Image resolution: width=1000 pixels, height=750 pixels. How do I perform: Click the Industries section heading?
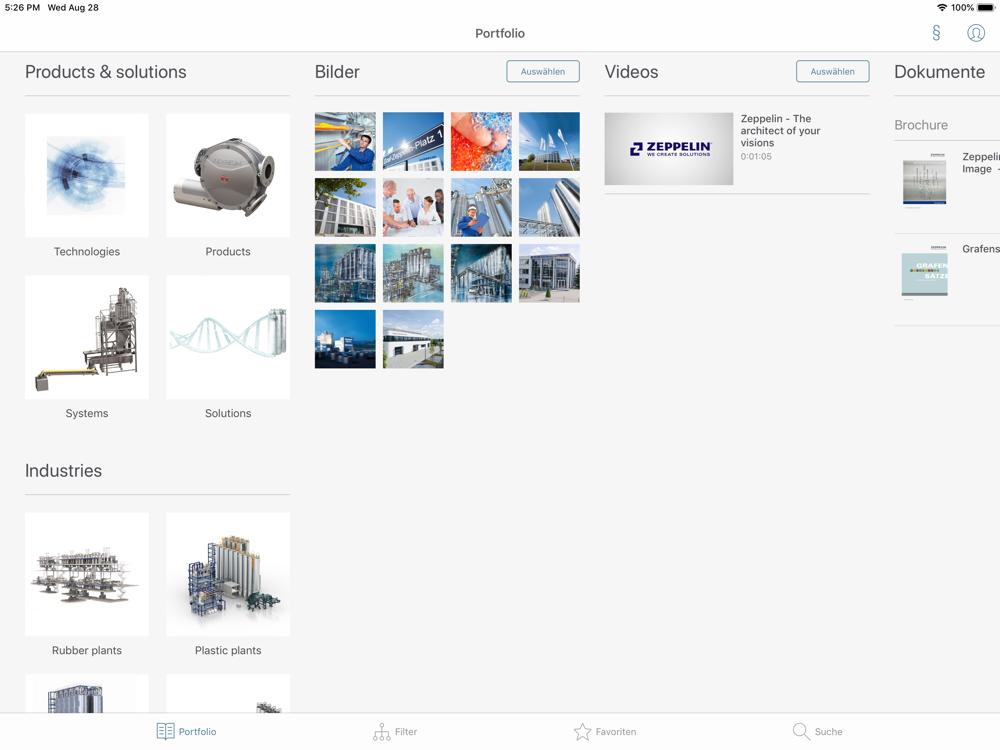tap(63, 471)
